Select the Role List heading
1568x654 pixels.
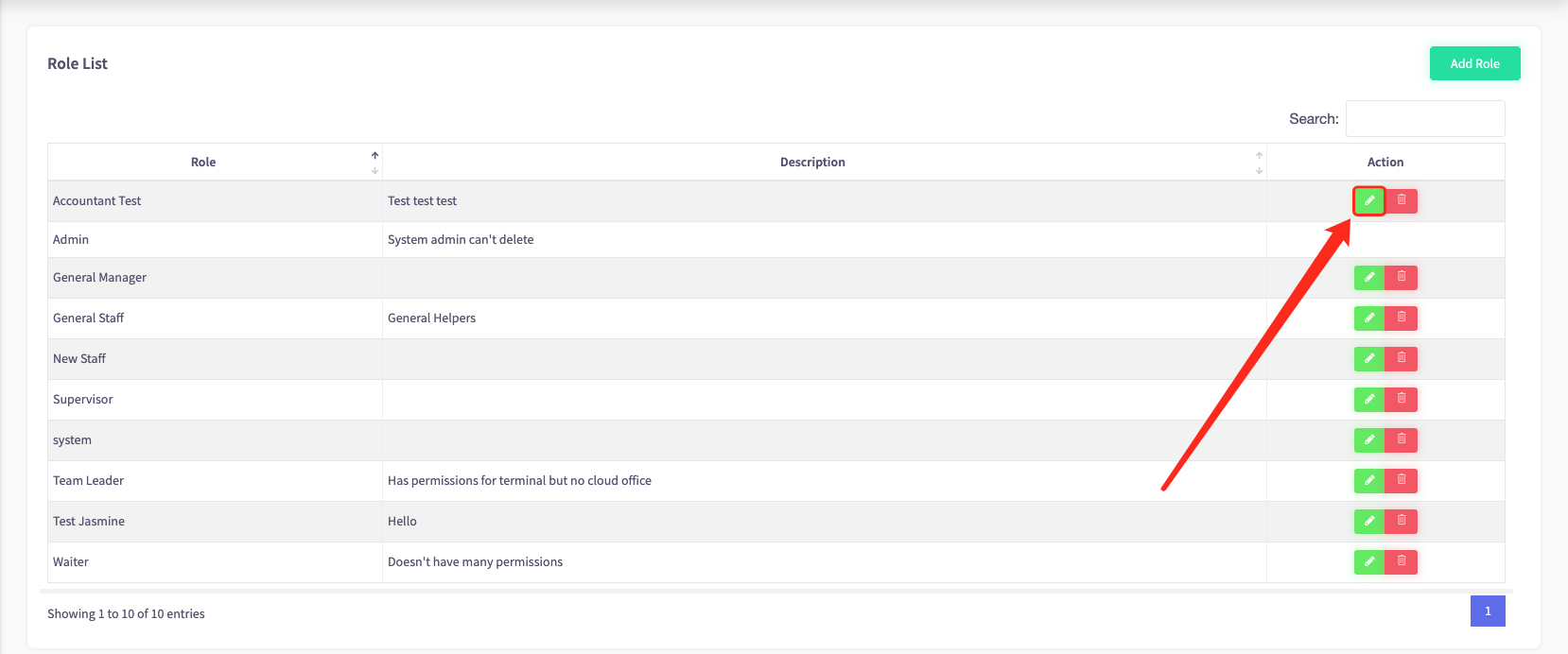pyautogui.click(x=78, y=63)
